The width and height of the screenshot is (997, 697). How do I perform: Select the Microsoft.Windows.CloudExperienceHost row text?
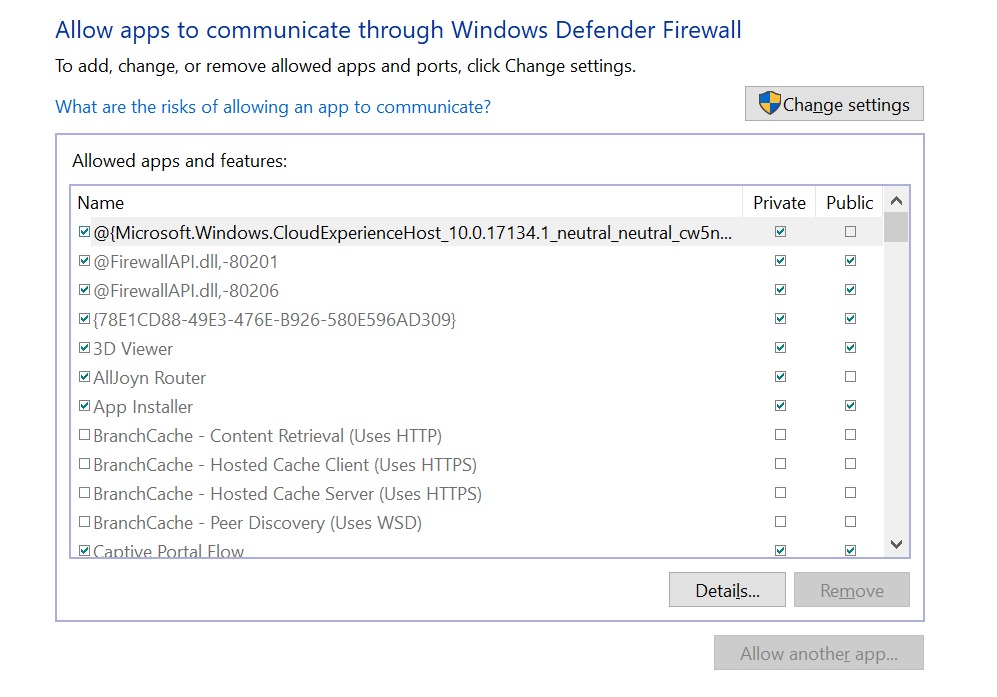pyautogui.click(x=413, y=233)
